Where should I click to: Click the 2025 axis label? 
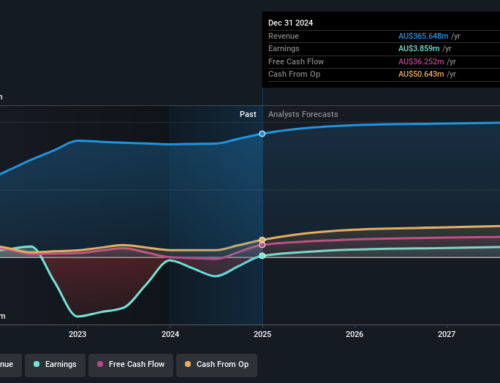[x=262, y=334]
